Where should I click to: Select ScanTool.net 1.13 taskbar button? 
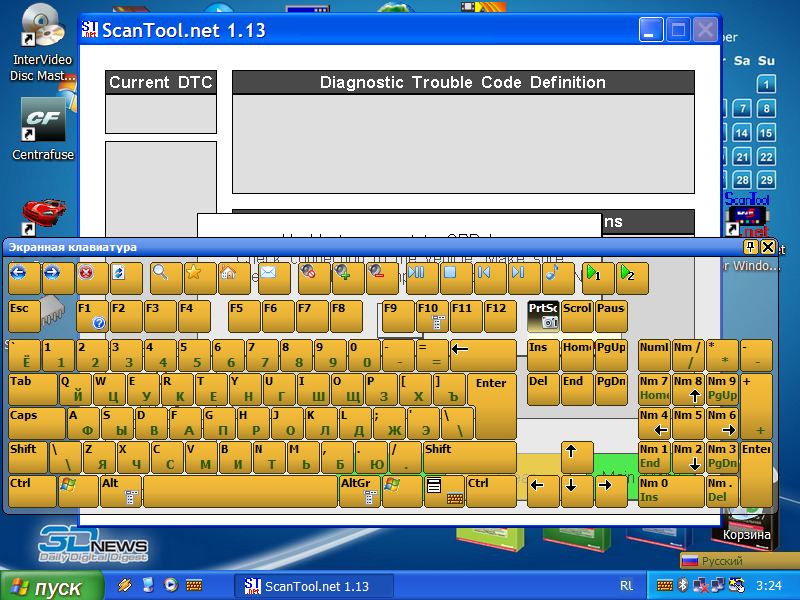pos(313,586)
